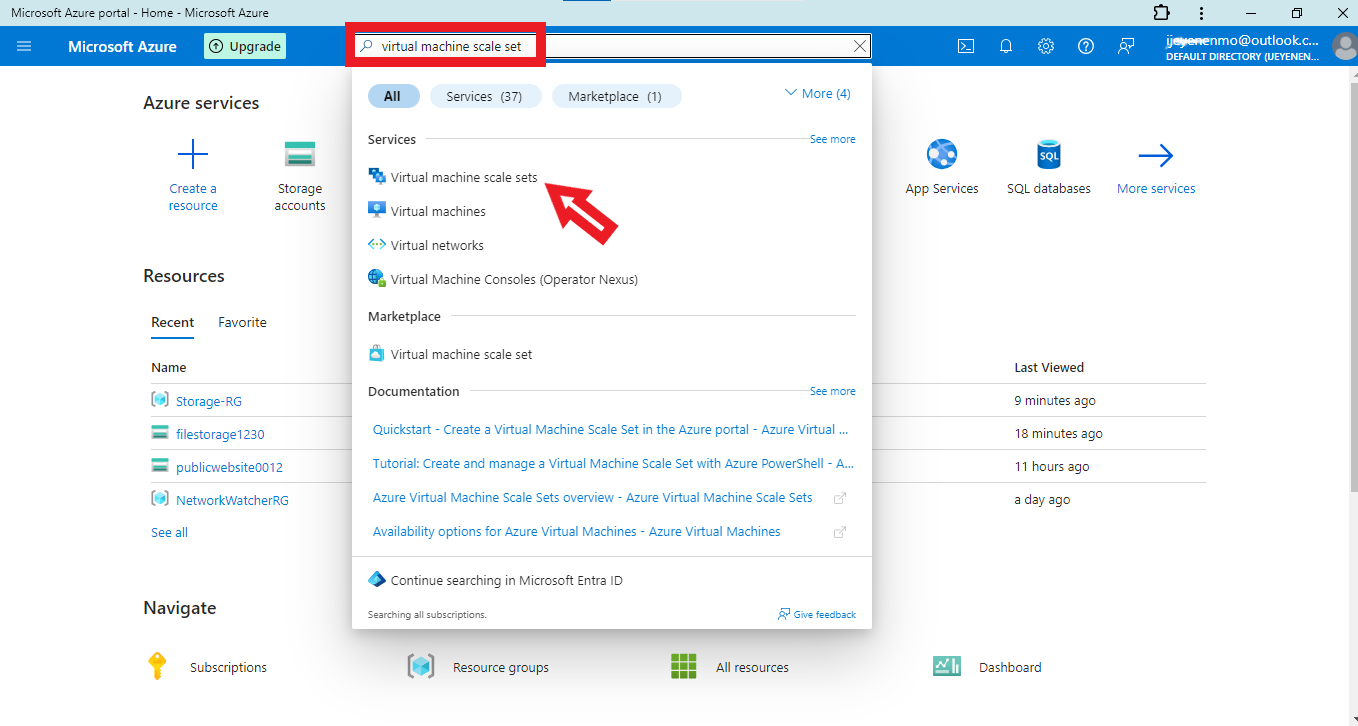Open Availability options for Azure Virtual Machines

(577, 531)
